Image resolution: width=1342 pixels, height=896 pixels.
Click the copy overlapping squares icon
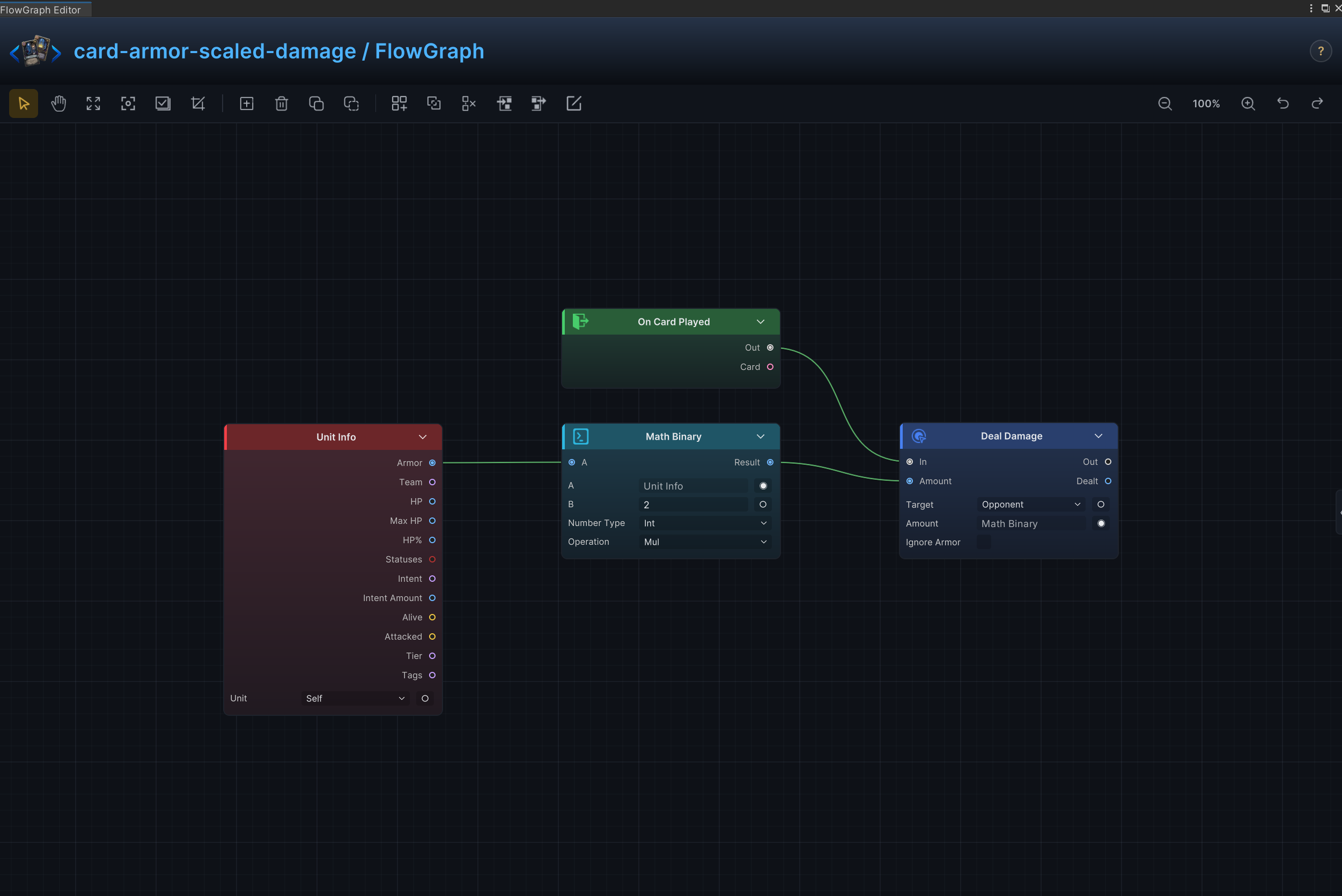coord(316,103)
